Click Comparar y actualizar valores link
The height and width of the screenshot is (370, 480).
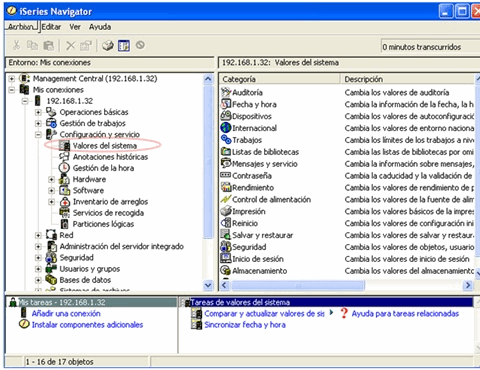(x=264, y=313)
